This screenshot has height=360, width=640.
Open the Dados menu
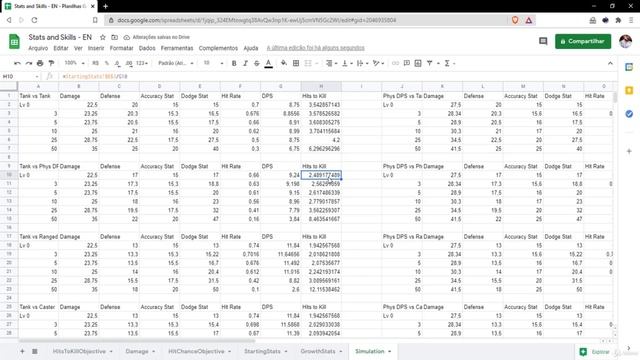point(147,48)
